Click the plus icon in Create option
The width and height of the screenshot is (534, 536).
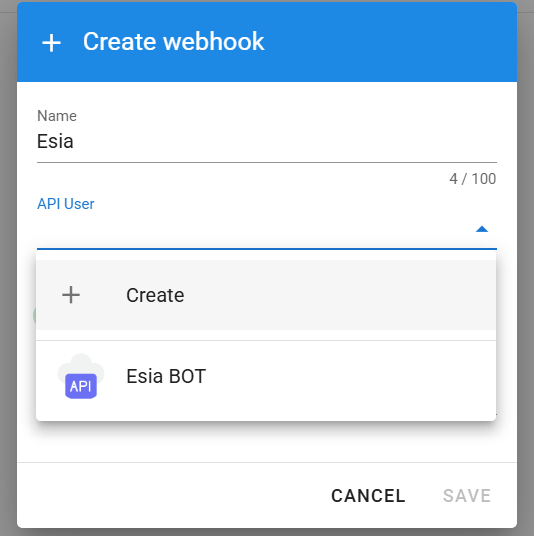click(71, 295)
